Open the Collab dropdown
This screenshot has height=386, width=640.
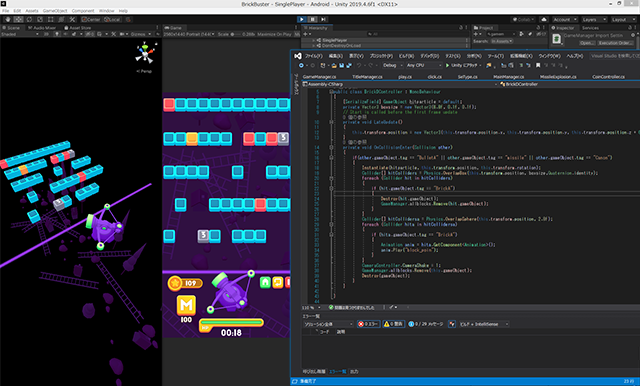pos(524,19)
